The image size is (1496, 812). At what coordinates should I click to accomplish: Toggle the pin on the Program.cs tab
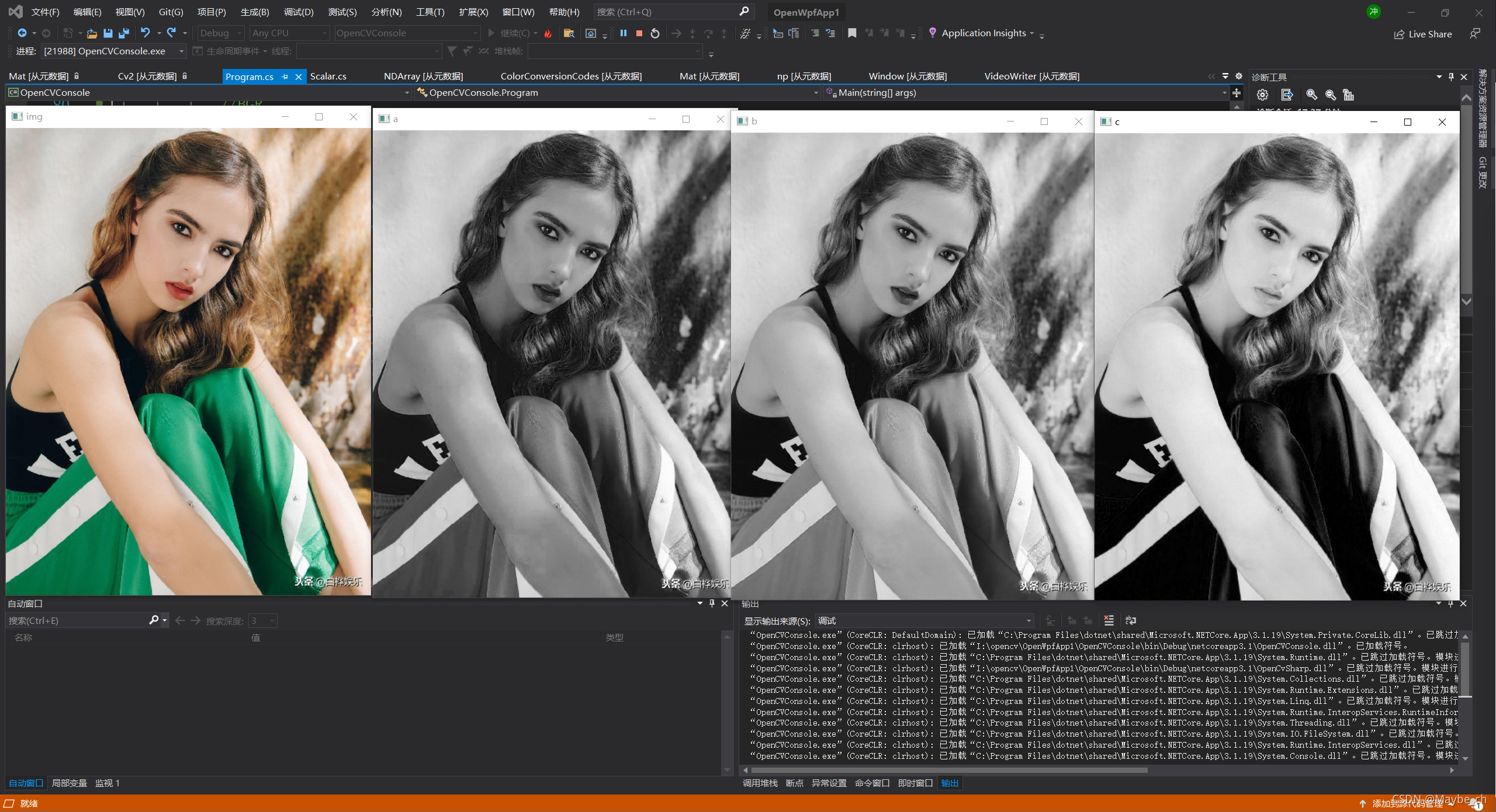tap(285, 77)
